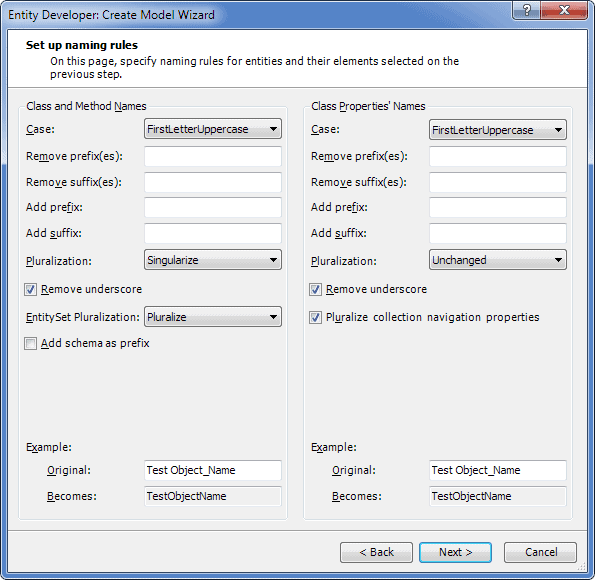Edit the properties Original example text field
This screenshot has width=595, height=580.
tap(498, 470)
